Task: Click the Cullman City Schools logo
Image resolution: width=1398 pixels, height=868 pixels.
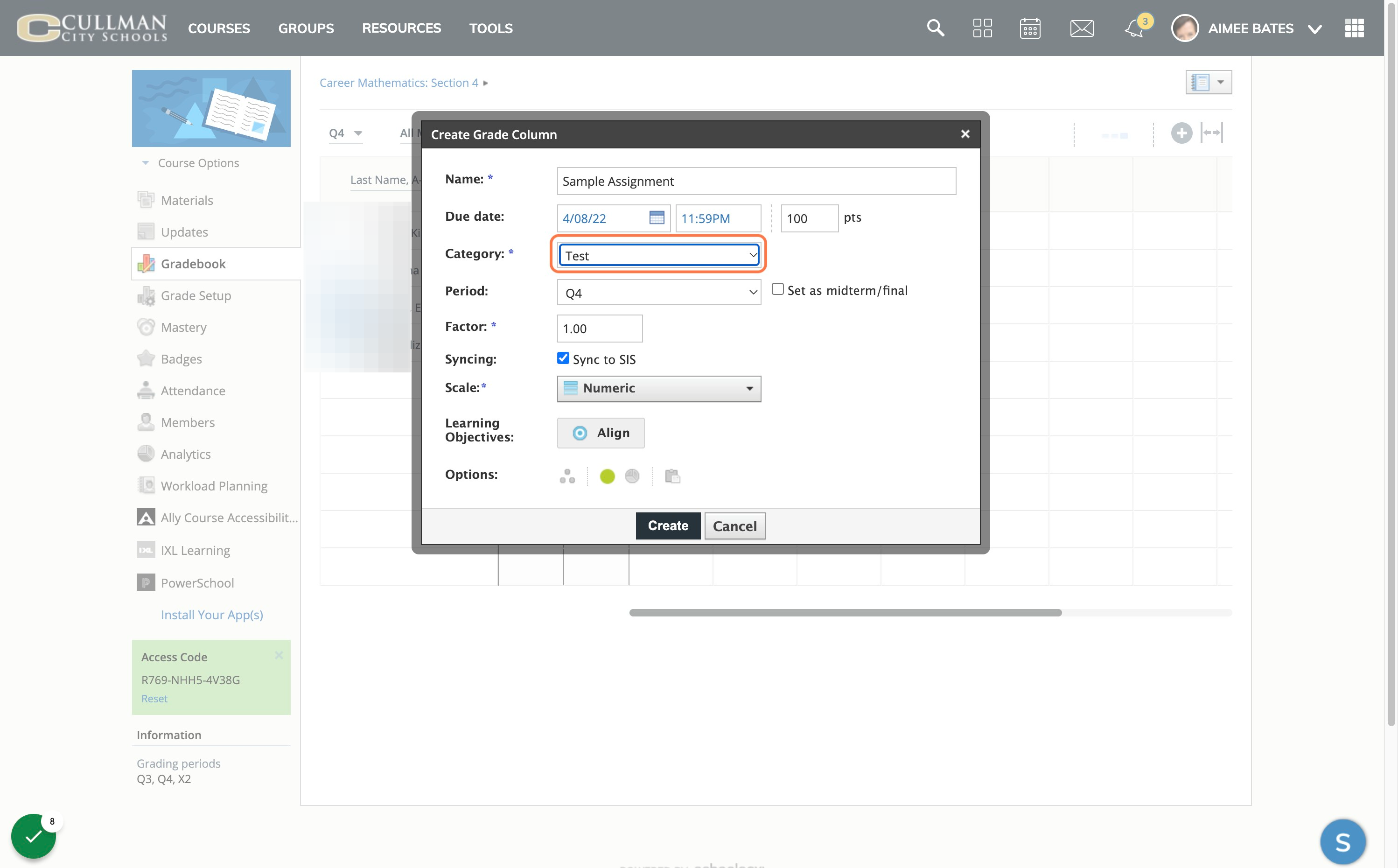Action: [92, 28]
